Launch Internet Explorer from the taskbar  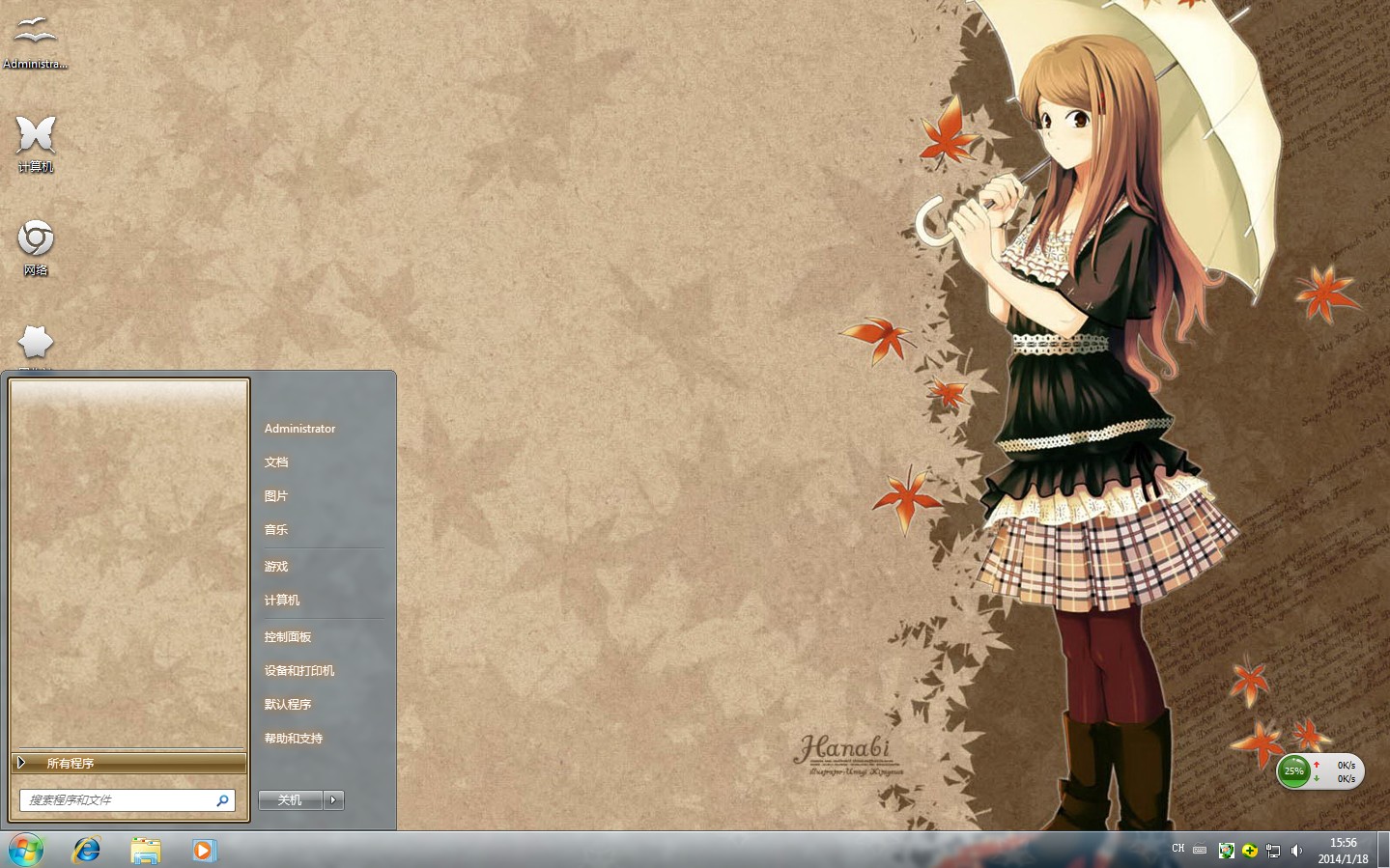[87, 851]
